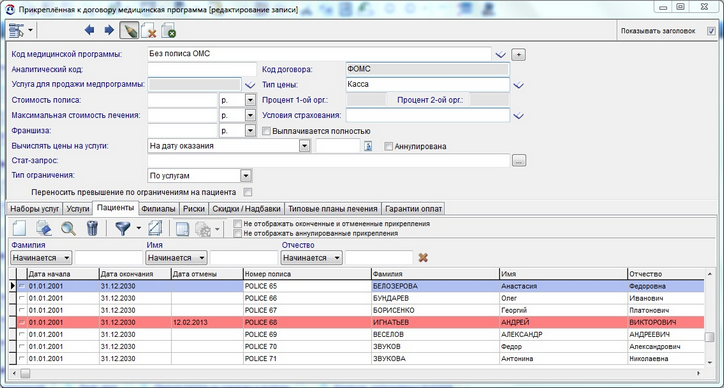Toggle the pencil edit mode button
The width and height of the screenshot is (724, 388).
click(x=129, y=30)
